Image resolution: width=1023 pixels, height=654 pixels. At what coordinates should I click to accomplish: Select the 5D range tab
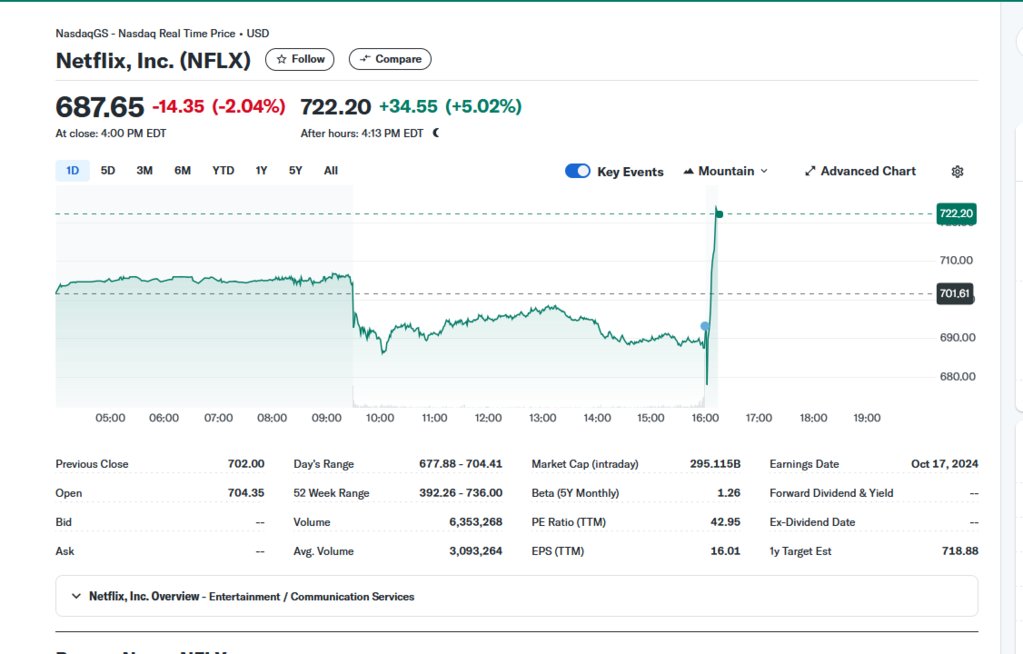[x=108, y=171]
